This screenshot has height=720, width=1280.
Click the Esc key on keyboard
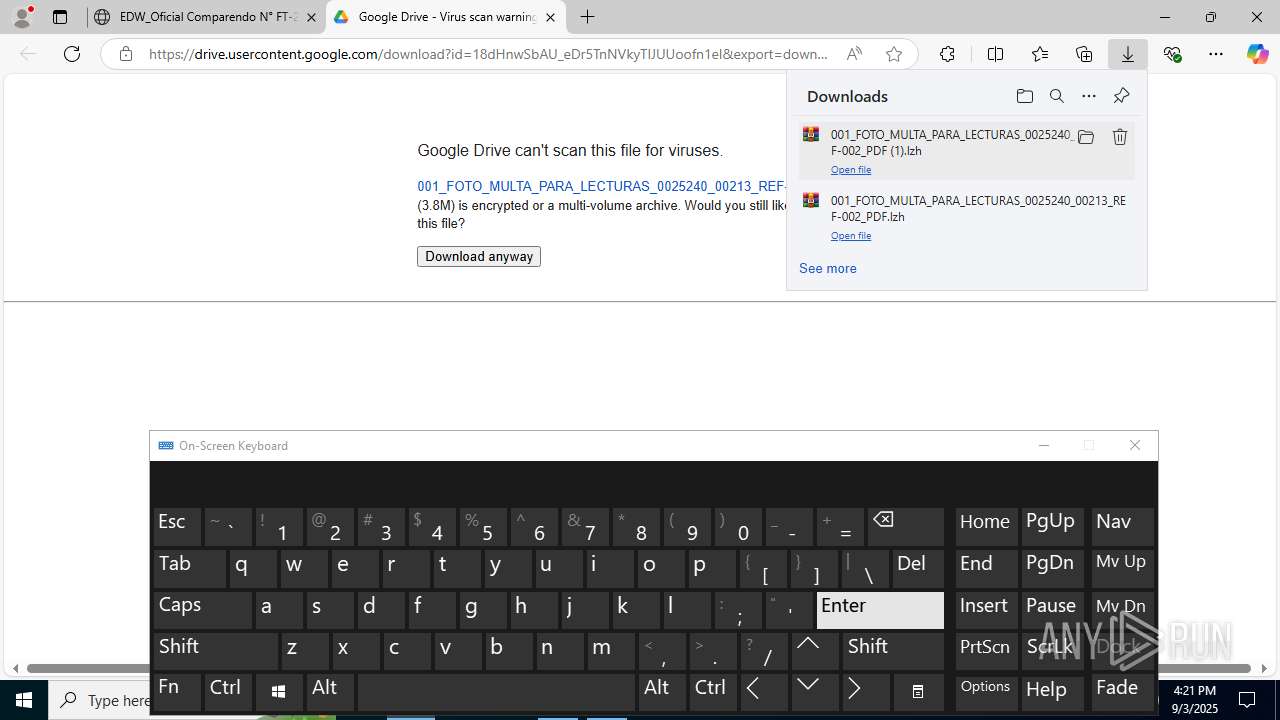point(177,526)
